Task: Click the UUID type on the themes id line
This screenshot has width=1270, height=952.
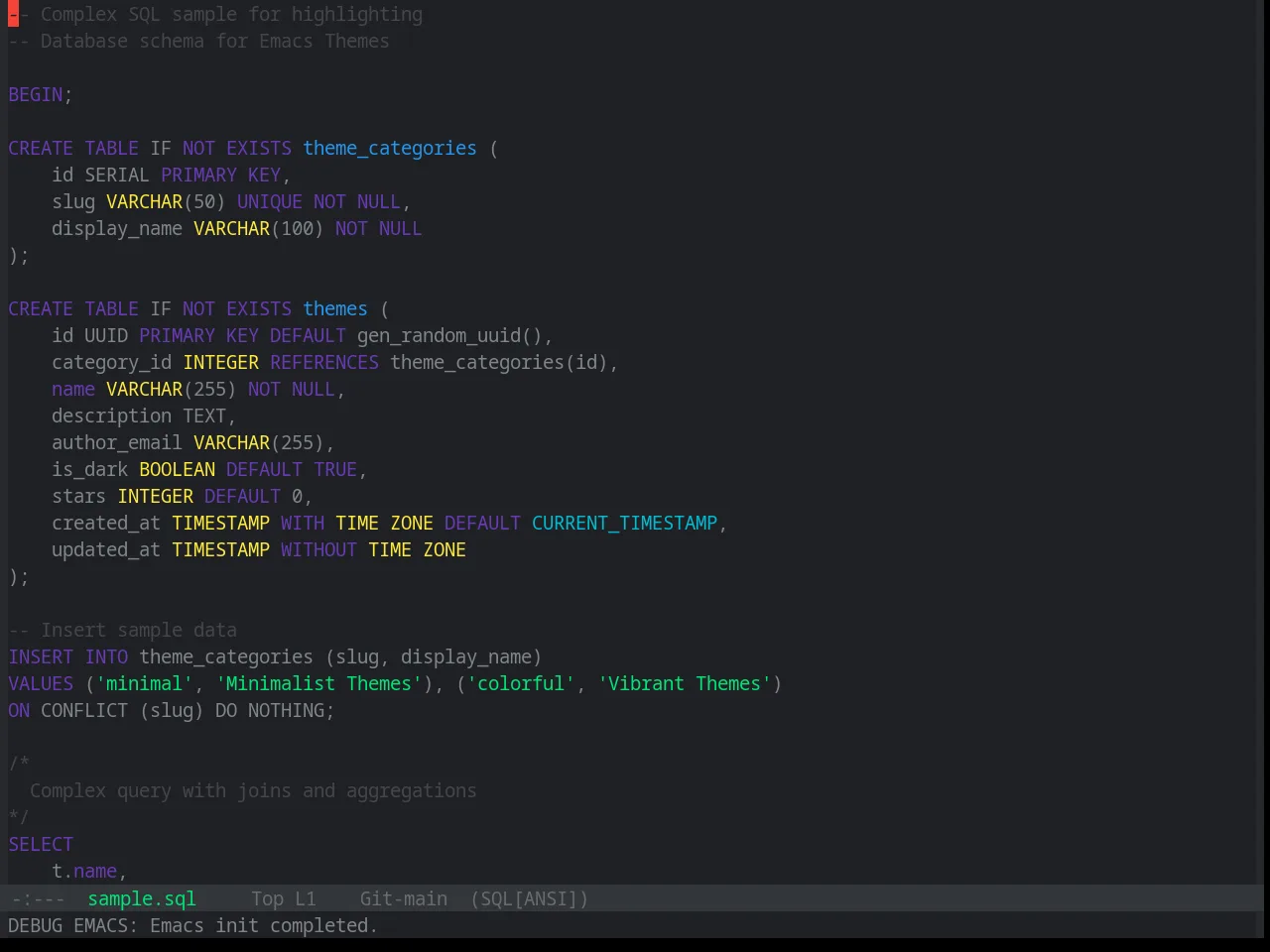Action: [106, 335]
